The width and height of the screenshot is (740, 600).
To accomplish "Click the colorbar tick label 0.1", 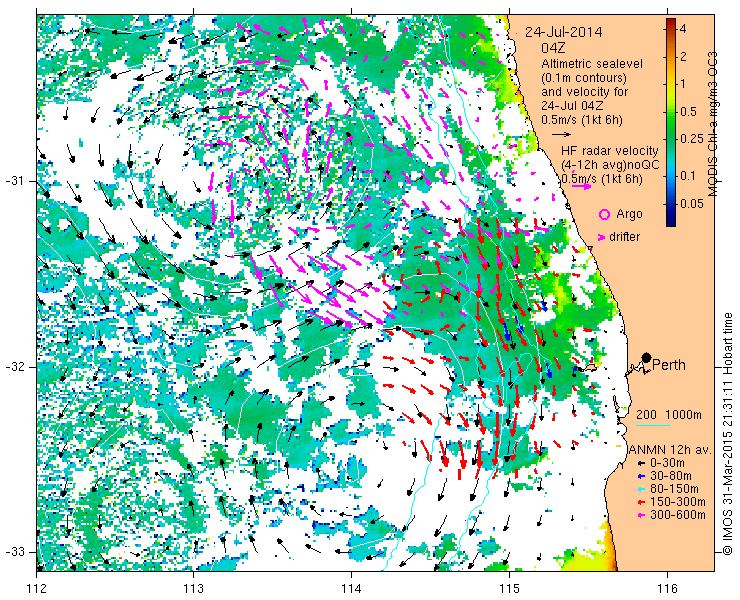I will (690, 176).
